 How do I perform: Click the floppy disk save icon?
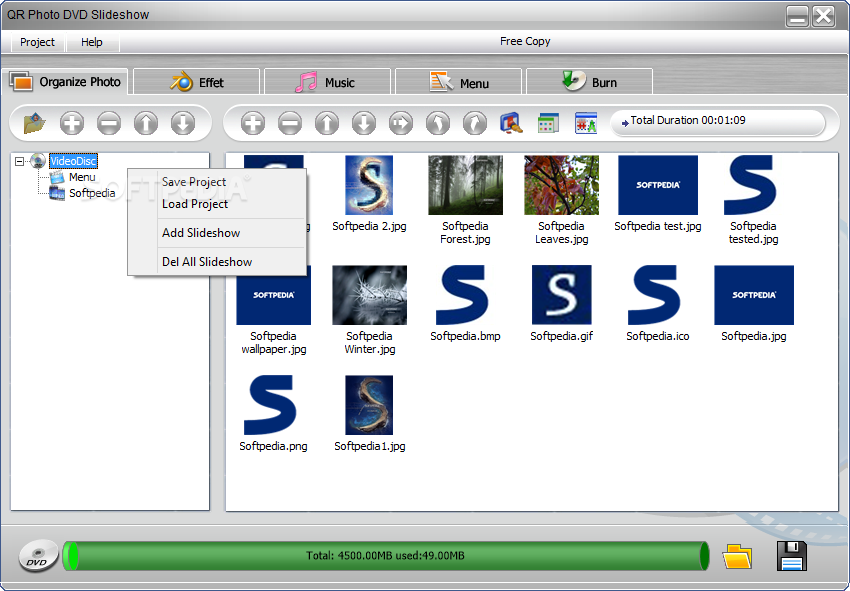[x=791, y=556]
